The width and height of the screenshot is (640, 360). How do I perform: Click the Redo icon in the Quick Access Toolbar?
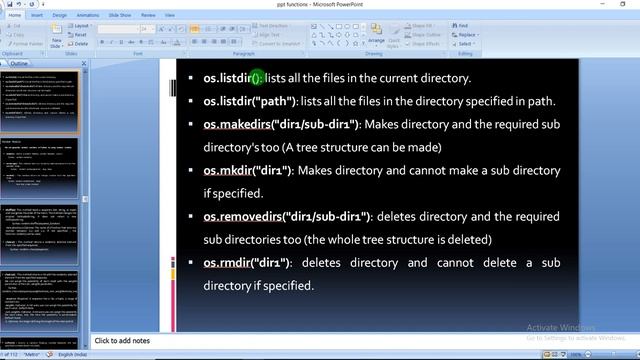(31, 4)
